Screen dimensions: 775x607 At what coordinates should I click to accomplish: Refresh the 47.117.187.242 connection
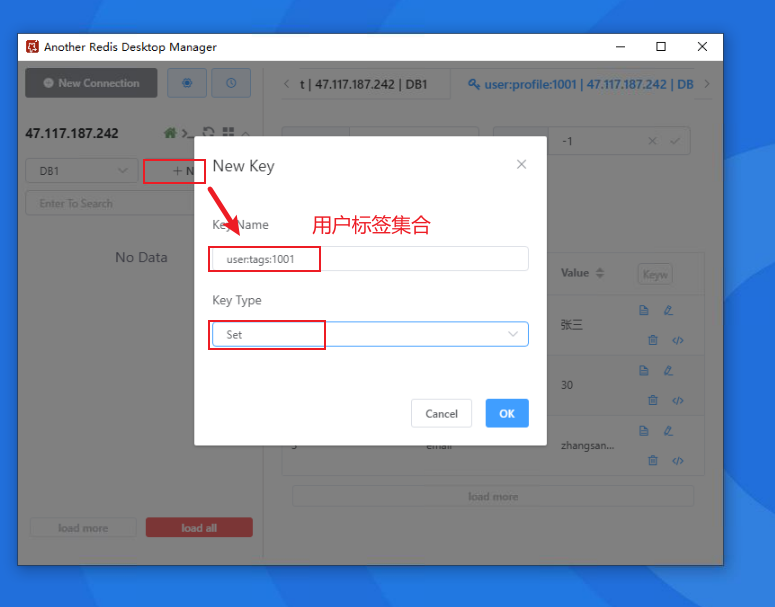pos(209,131)
